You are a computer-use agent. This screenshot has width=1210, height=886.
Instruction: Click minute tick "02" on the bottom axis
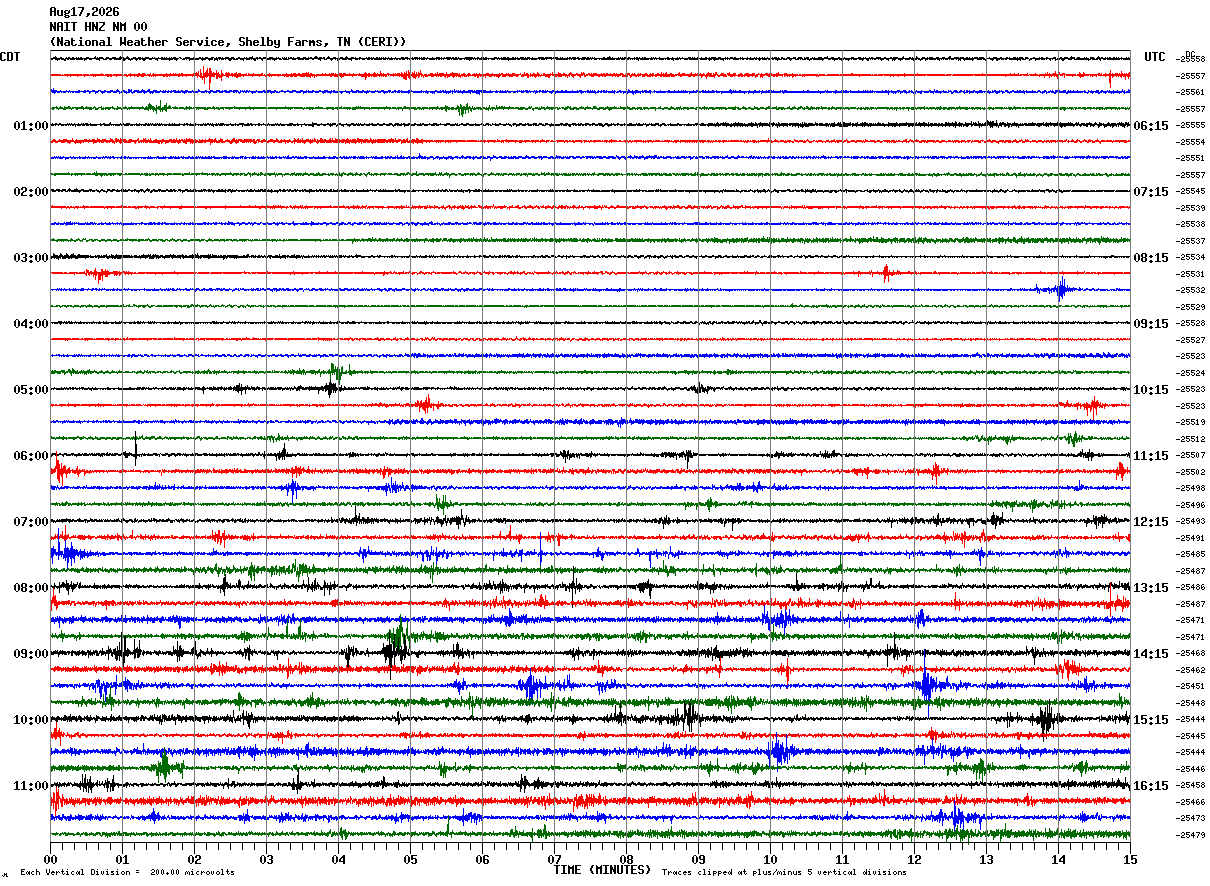tap(194, 859)
